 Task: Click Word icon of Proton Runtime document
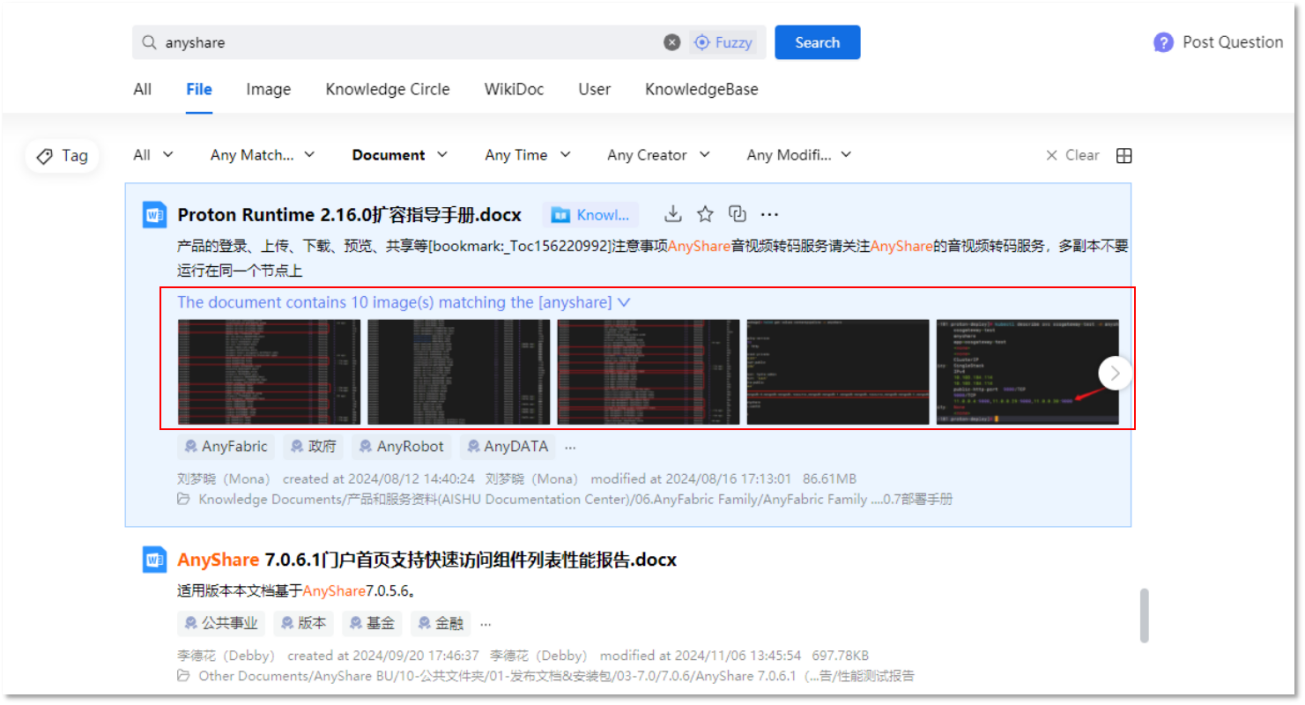[154, 215]
